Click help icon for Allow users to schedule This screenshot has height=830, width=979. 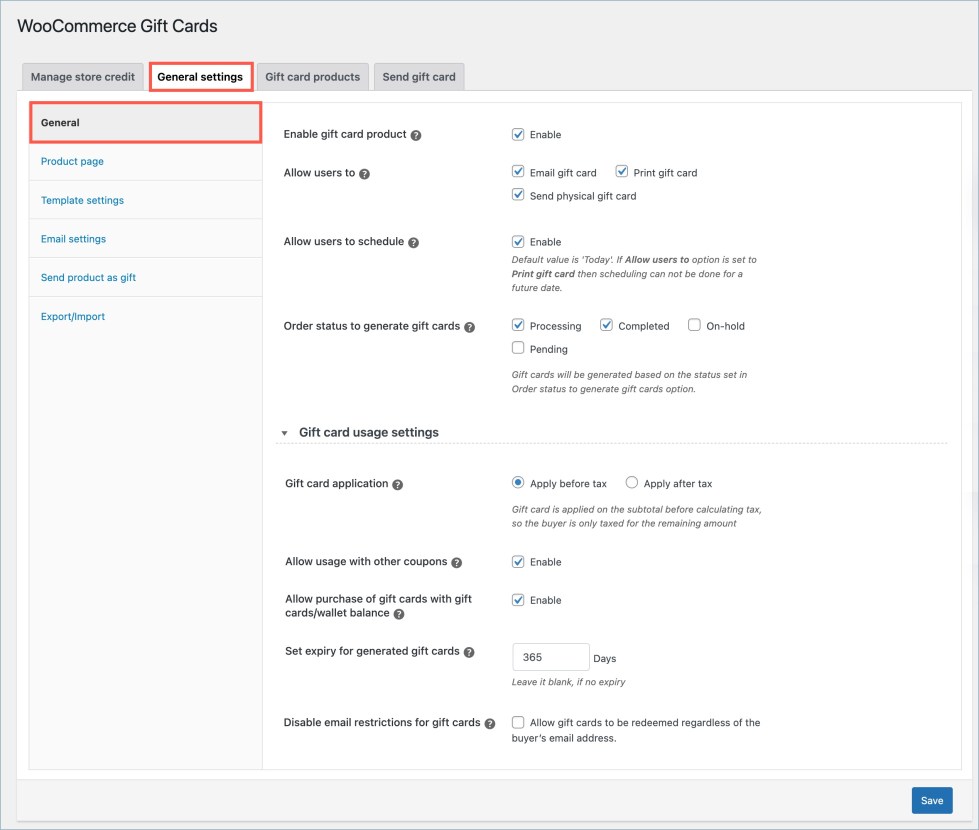[x=413, y=242]
